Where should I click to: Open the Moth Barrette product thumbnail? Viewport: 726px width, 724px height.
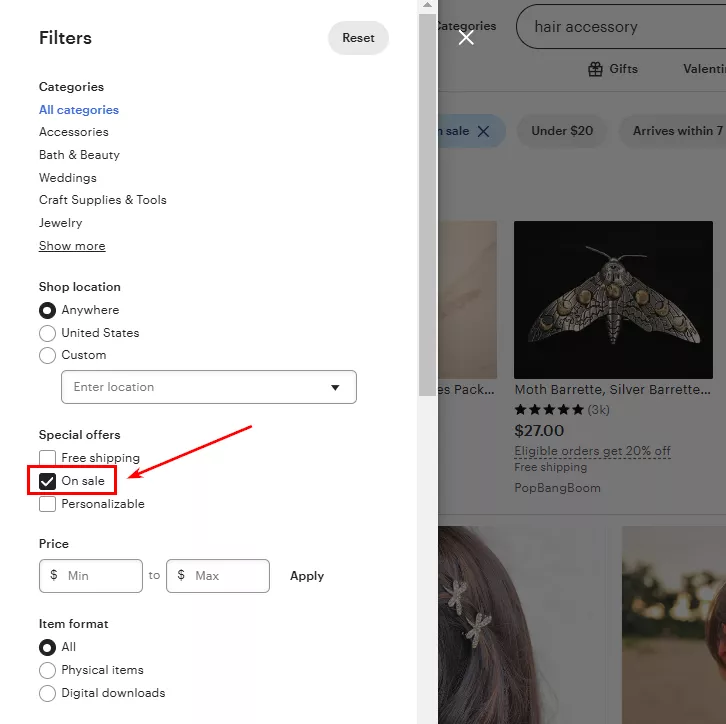pyautogui.click(x=613, y=300)
